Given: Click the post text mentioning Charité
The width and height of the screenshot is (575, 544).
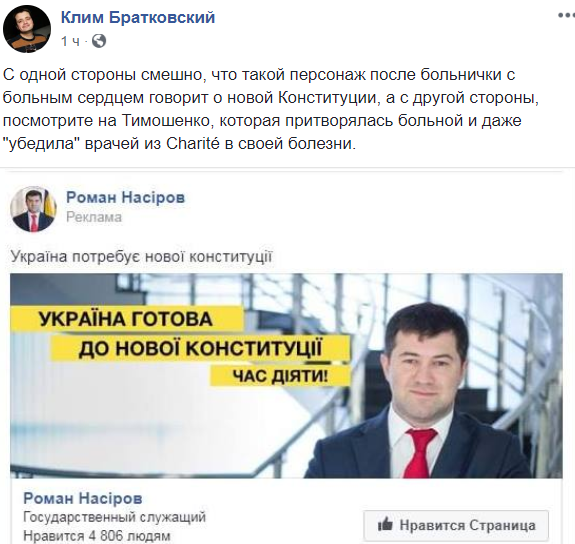Looking at the screenshot, I should [271, 109].
